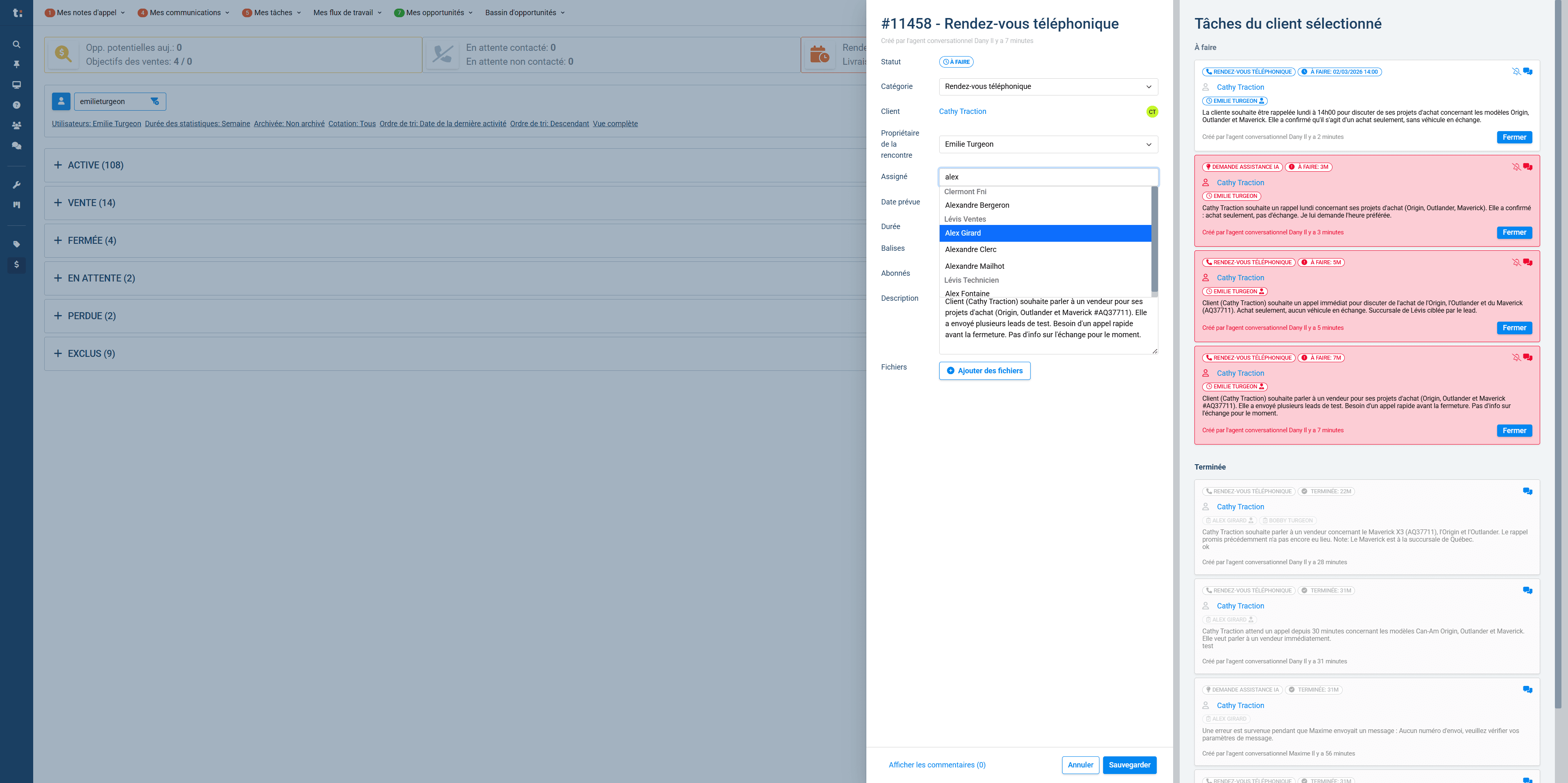Image resolution: width=1568 pixels, height=783 pixels.
Task: Open the tag icon in left sidebar
Action: (16, 244)
